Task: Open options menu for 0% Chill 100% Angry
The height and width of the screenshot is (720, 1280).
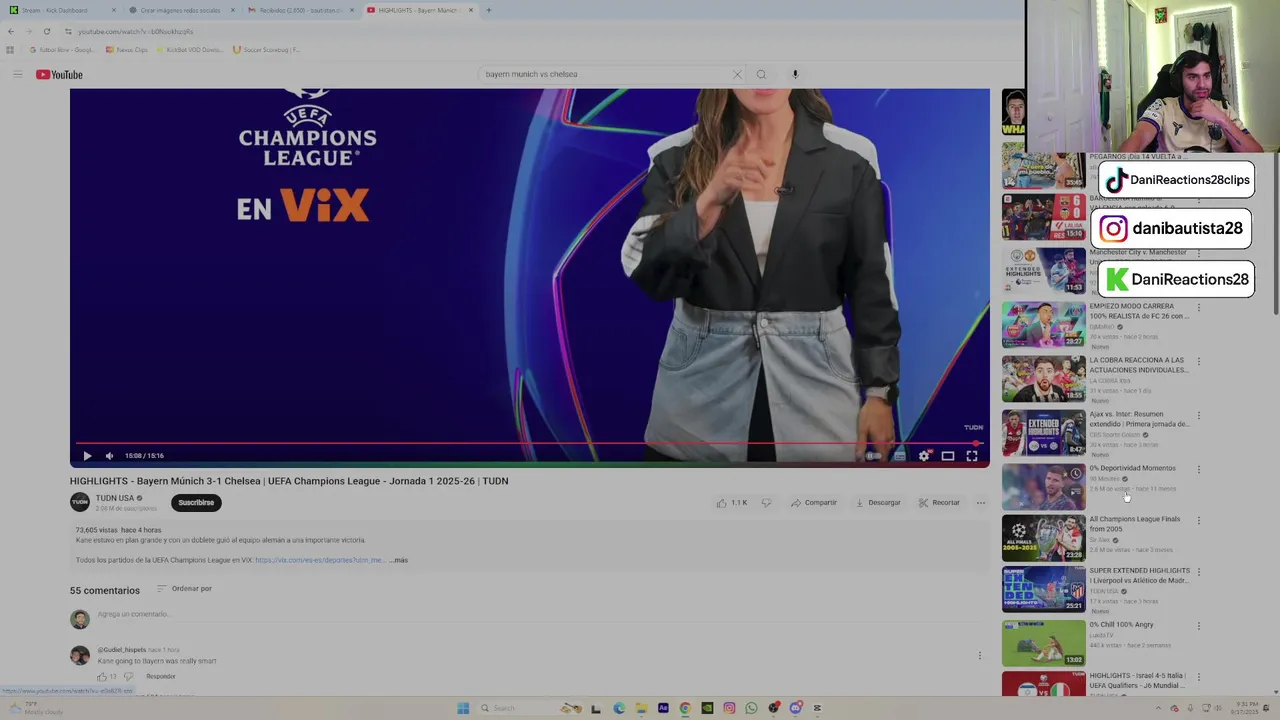Action: (1199, 627)
